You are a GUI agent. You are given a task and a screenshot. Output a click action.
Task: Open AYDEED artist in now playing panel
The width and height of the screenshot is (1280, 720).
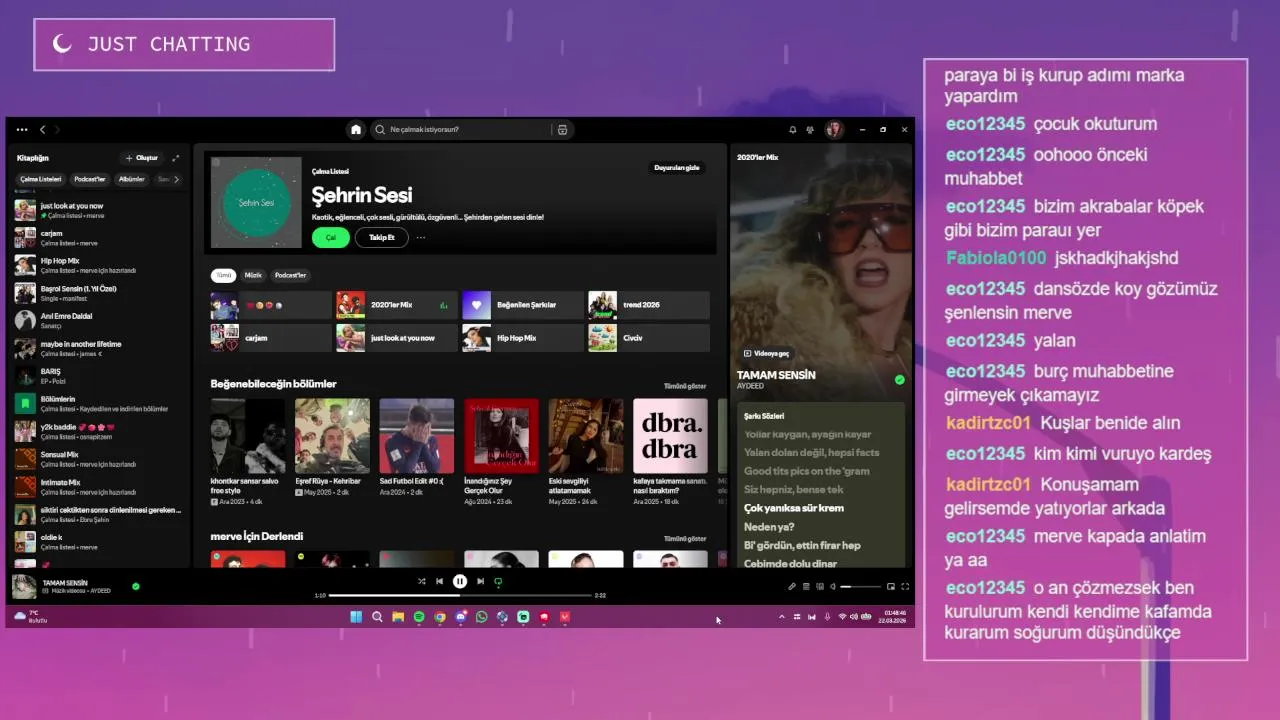750,386
